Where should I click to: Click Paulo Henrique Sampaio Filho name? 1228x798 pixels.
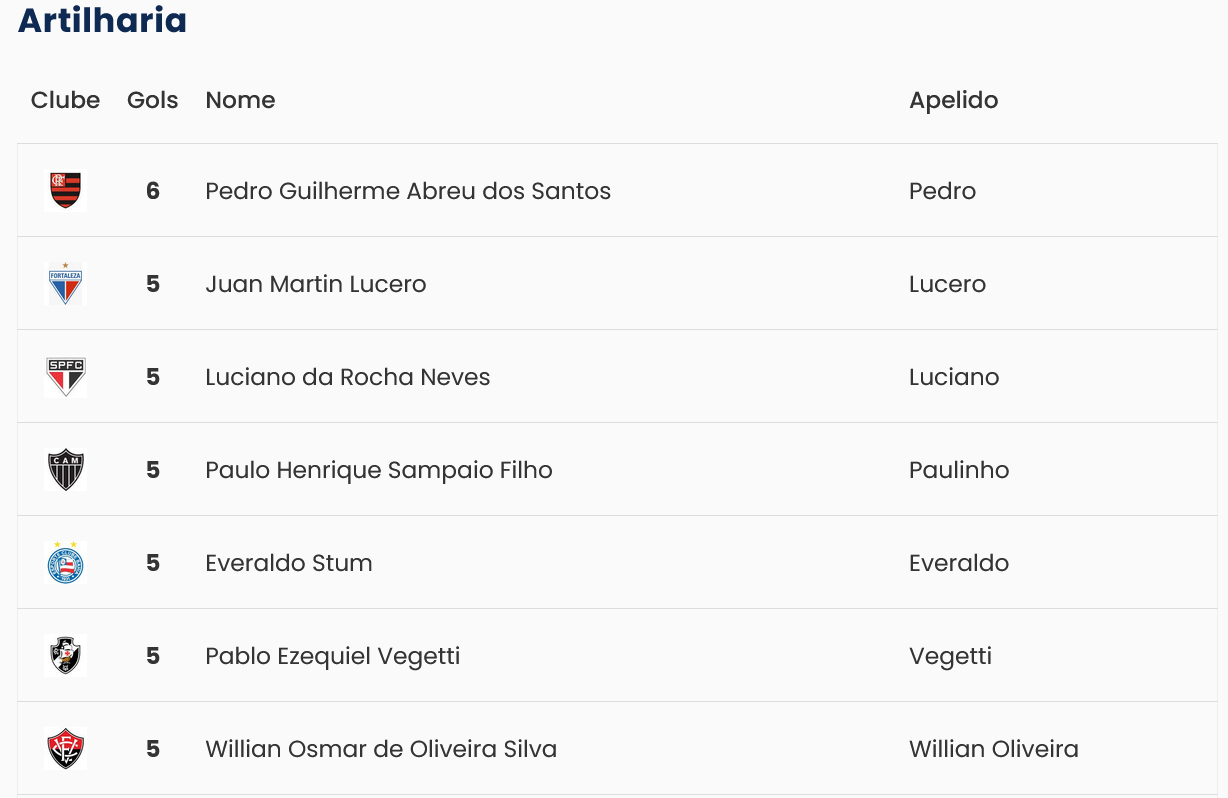click(x=379, y=470)
